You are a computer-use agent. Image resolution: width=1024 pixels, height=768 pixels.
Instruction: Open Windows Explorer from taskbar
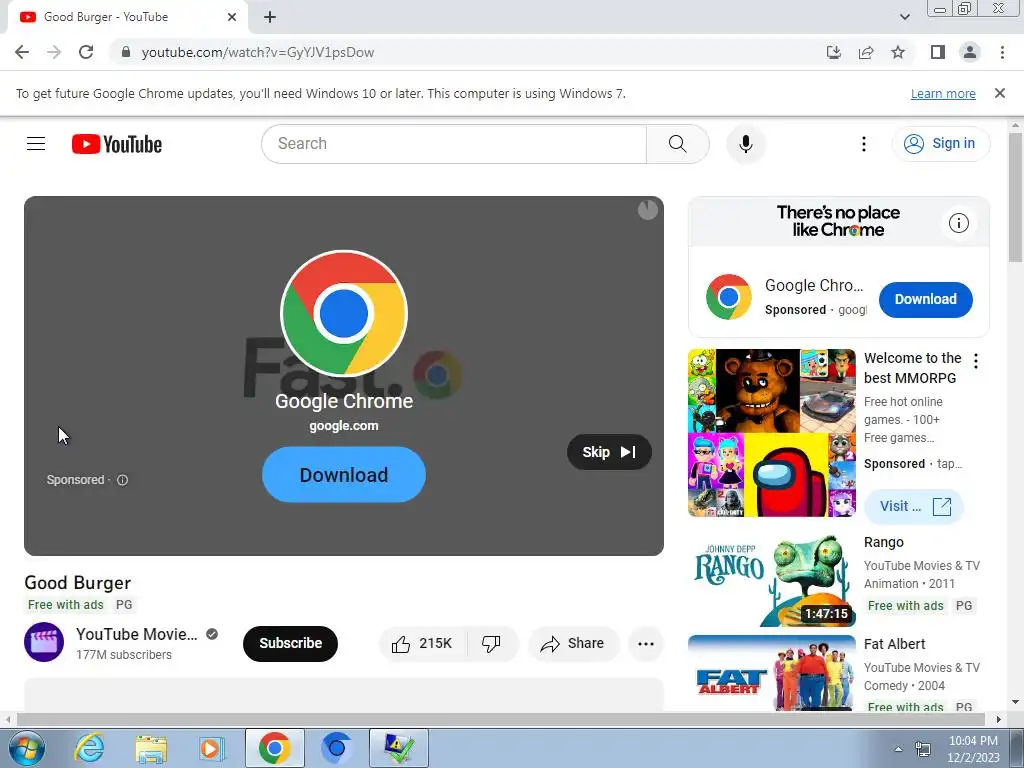click(x=151, y=748)
